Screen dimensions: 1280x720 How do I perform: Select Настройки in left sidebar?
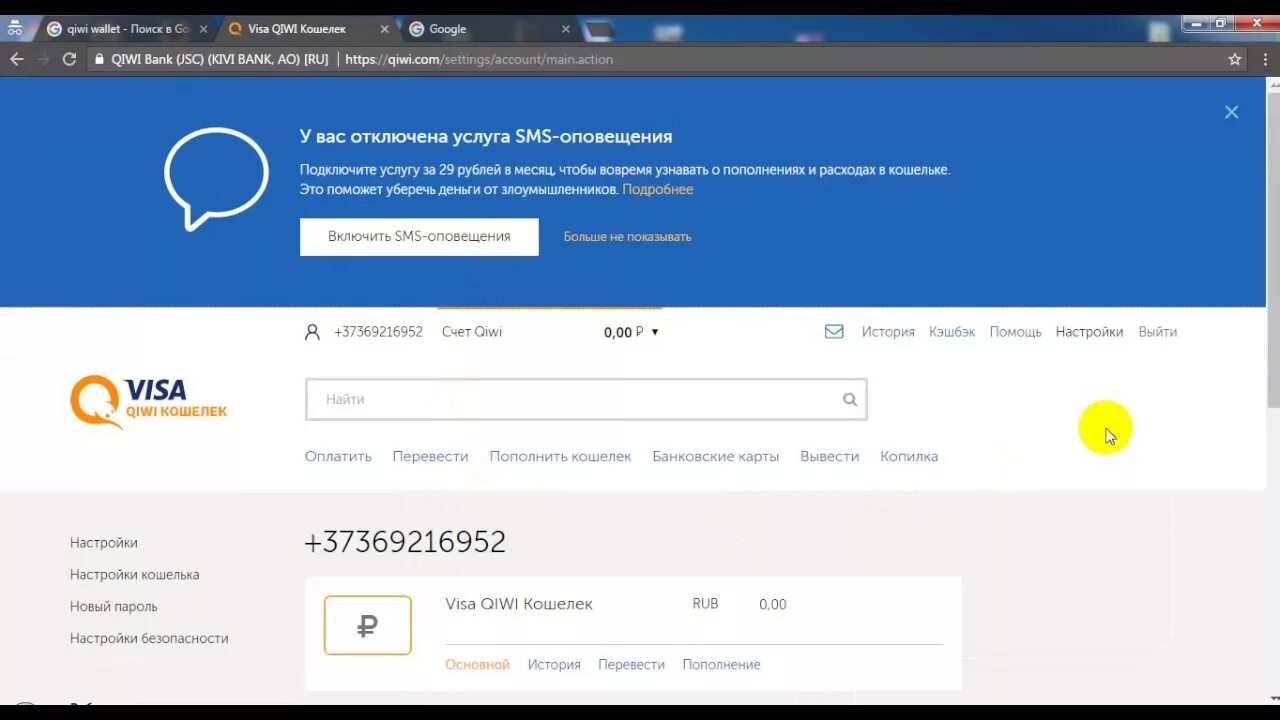tap(104, 543)
